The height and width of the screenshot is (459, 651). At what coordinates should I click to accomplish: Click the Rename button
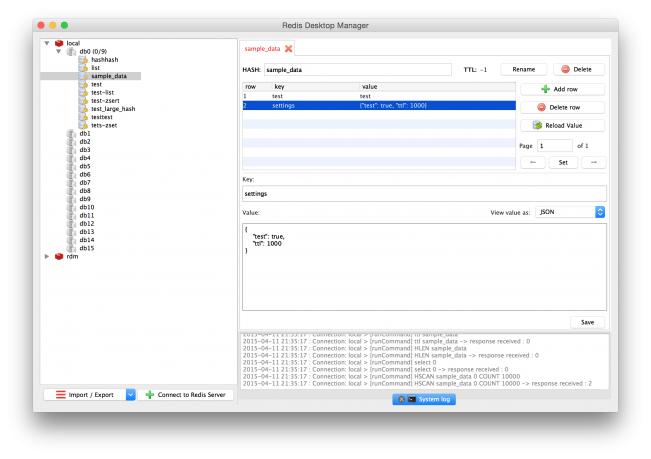click(x=524, y=69)
